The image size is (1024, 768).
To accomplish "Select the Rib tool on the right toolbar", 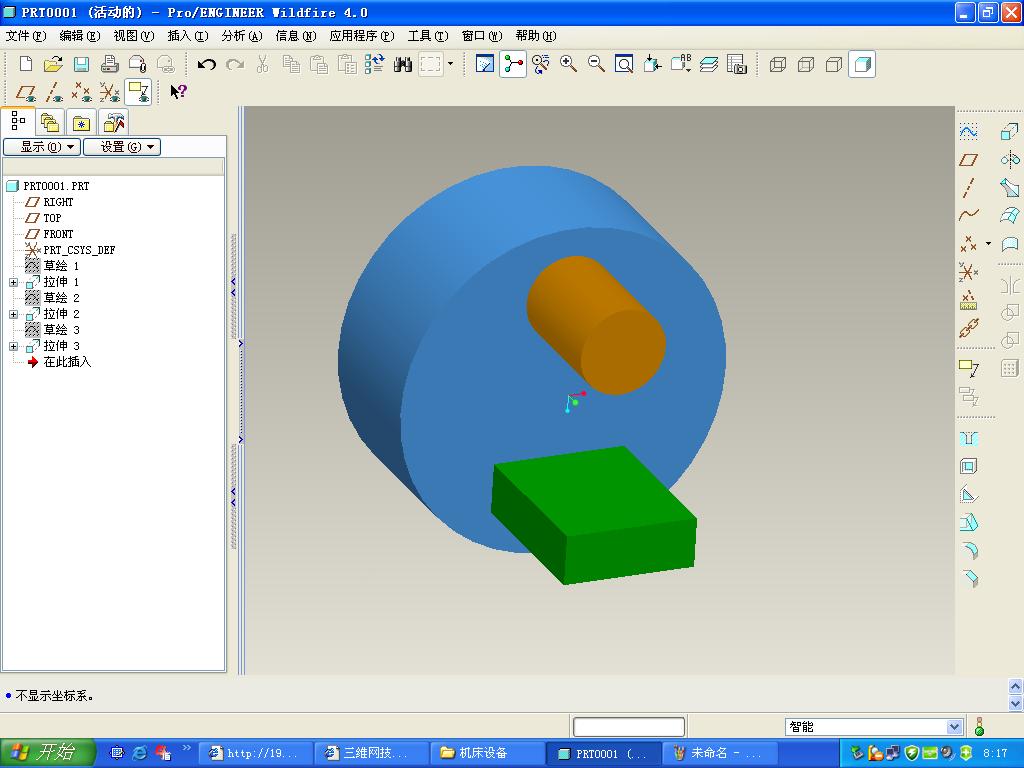I will click(968, 495).
